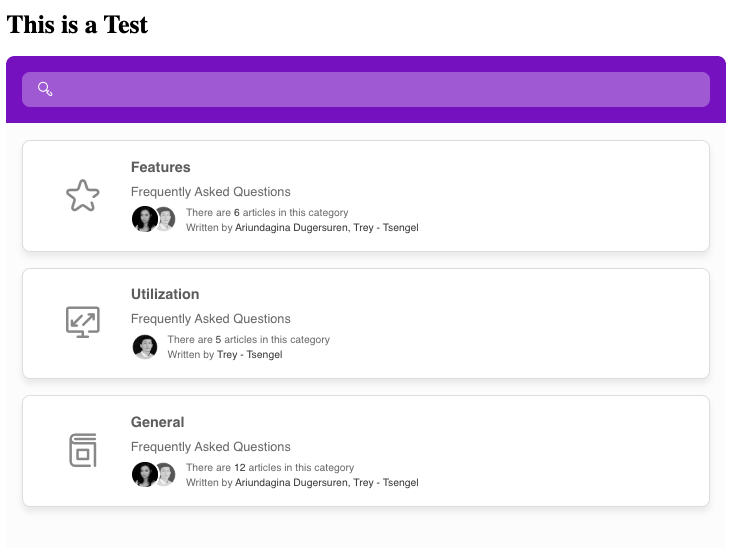Click the first author avatar in General

coord(144,474)
